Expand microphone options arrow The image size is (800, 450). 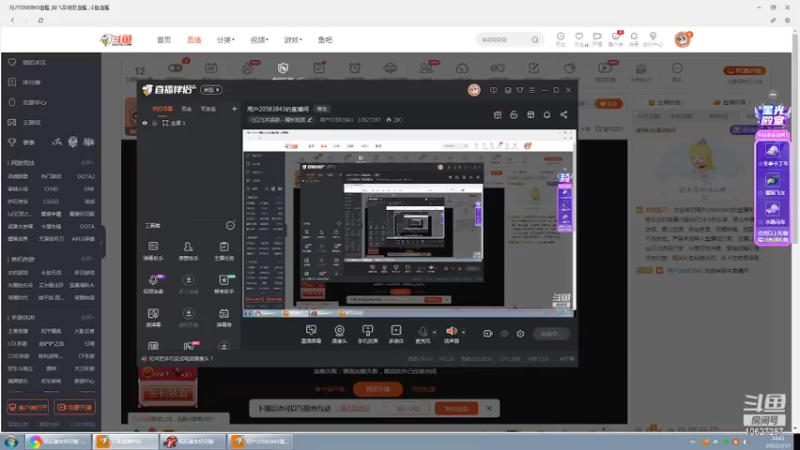click(x=434, y=332)
